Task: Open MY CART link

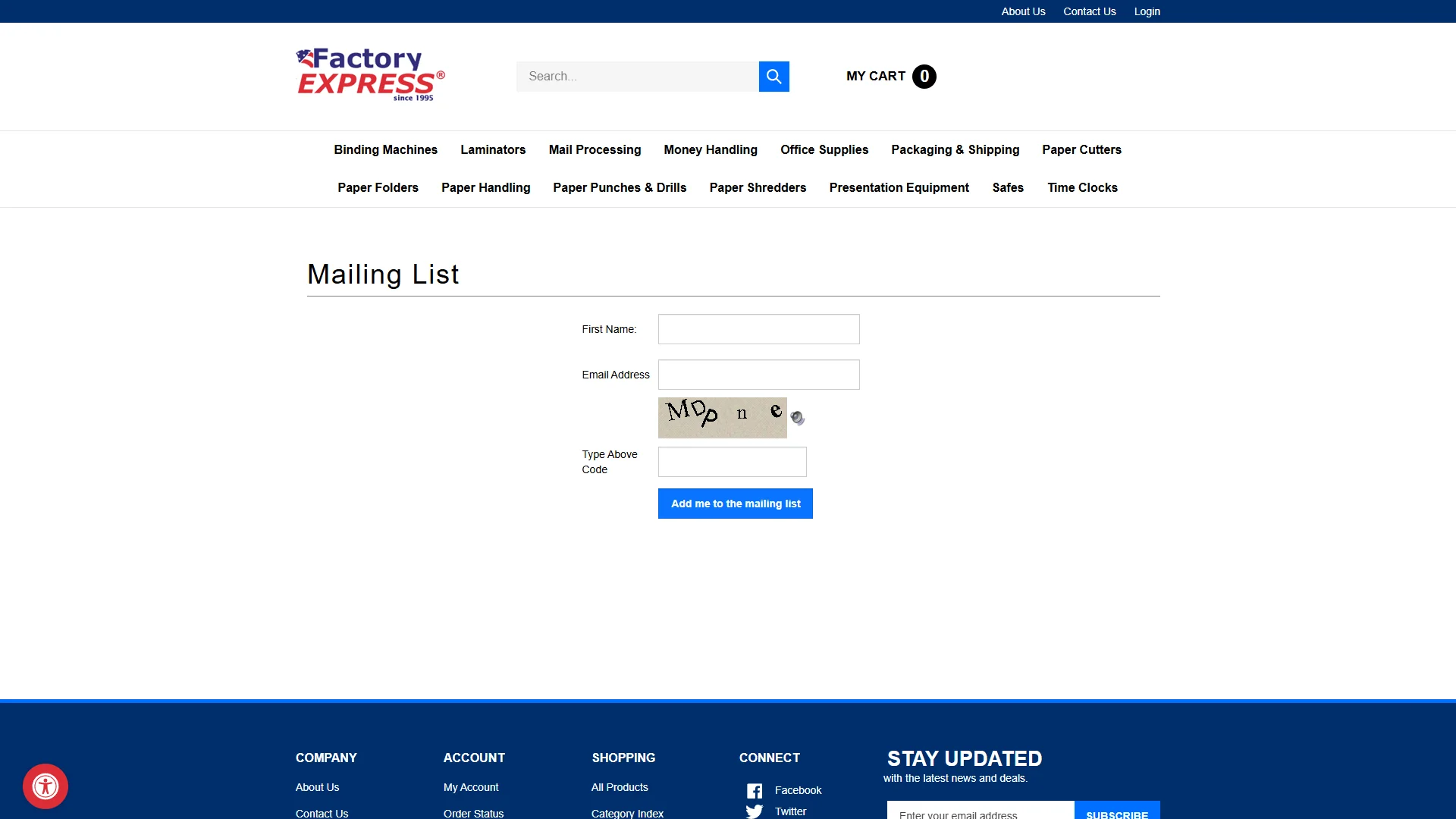Action: (x=876, y=77)
